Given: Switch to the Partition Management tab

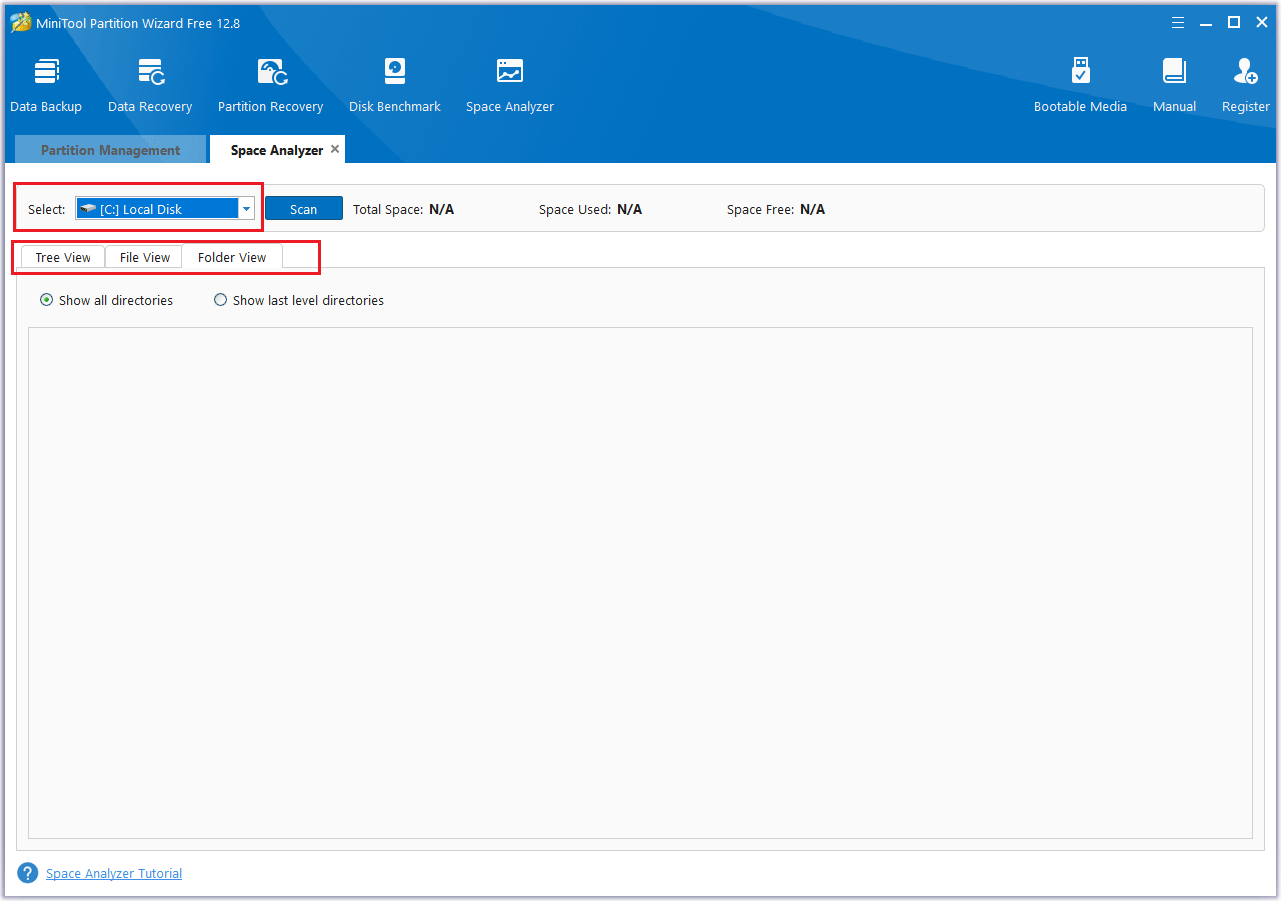Looking at the screenshot, I should click(110, 150).
